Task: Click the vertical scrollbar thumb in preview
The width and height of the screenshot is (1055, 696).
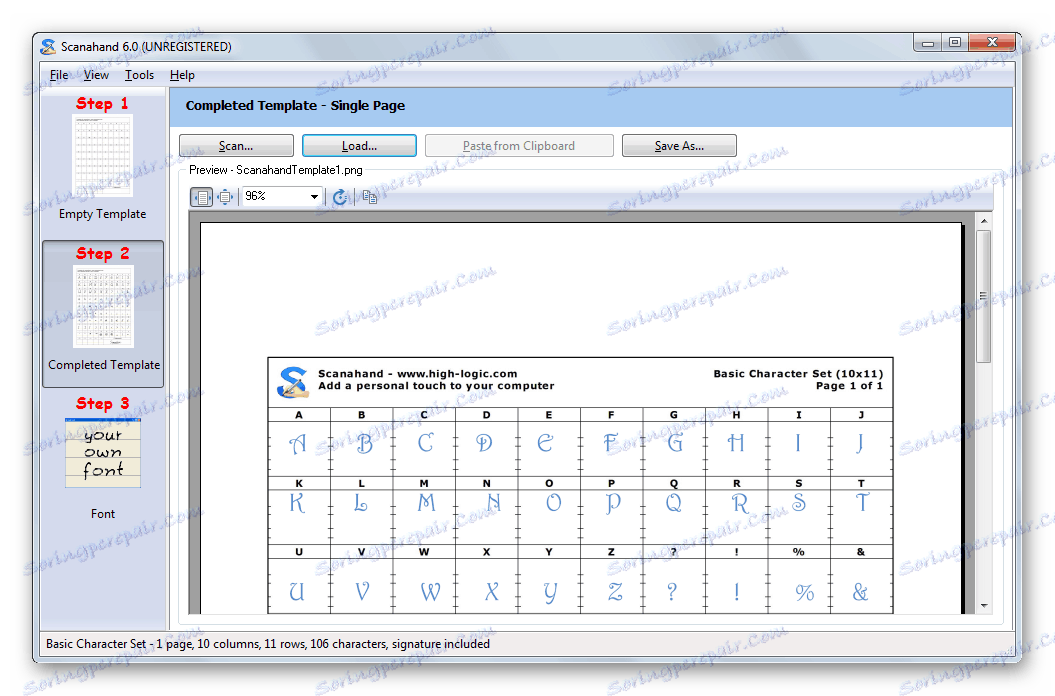Action: 984,296
